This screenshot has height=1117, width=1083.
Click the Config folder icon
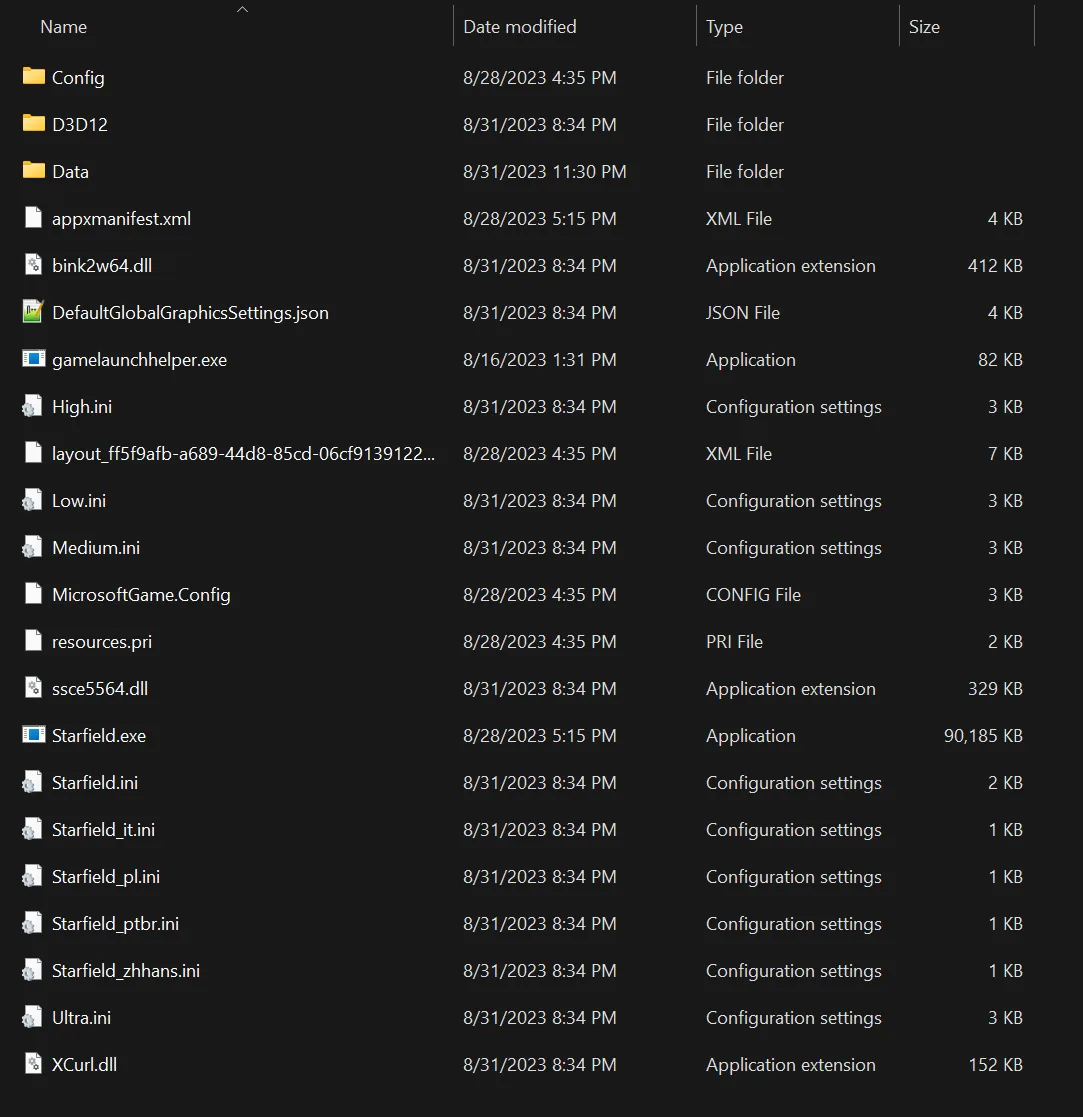[x=33, y=76]
